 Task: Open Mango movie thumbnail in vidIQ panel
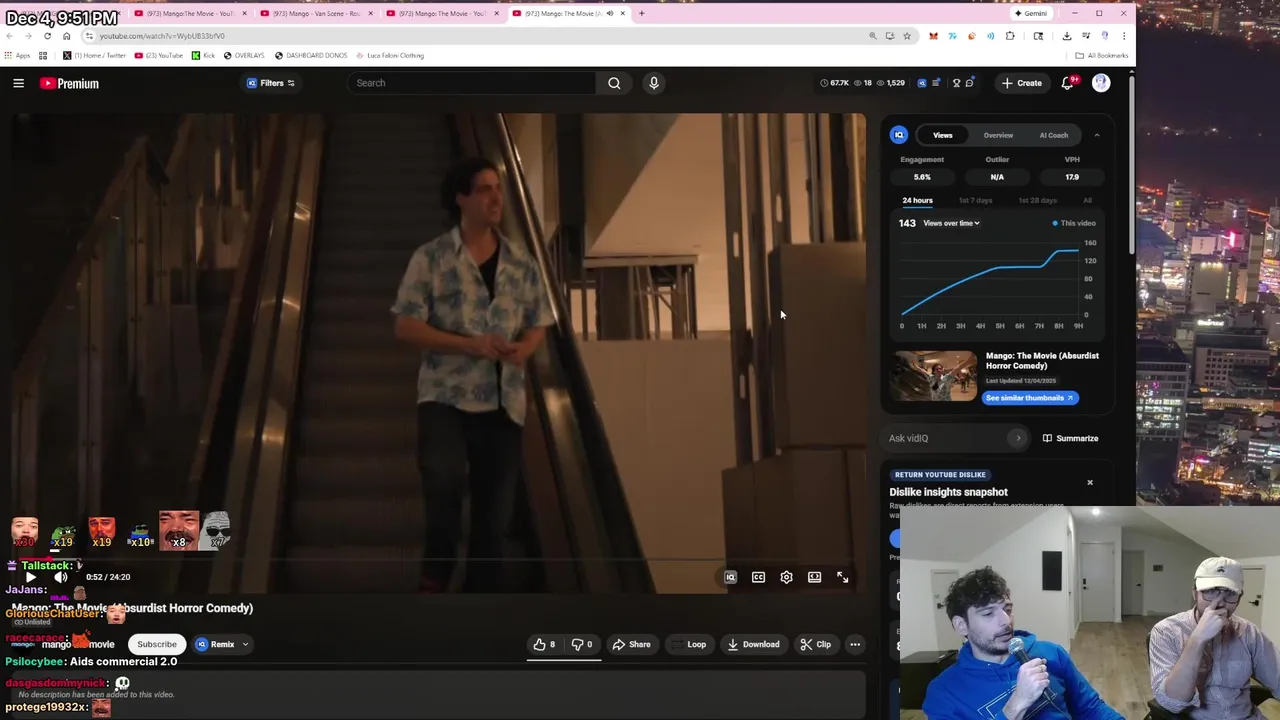pyautogui.click(x=935, y=376)
